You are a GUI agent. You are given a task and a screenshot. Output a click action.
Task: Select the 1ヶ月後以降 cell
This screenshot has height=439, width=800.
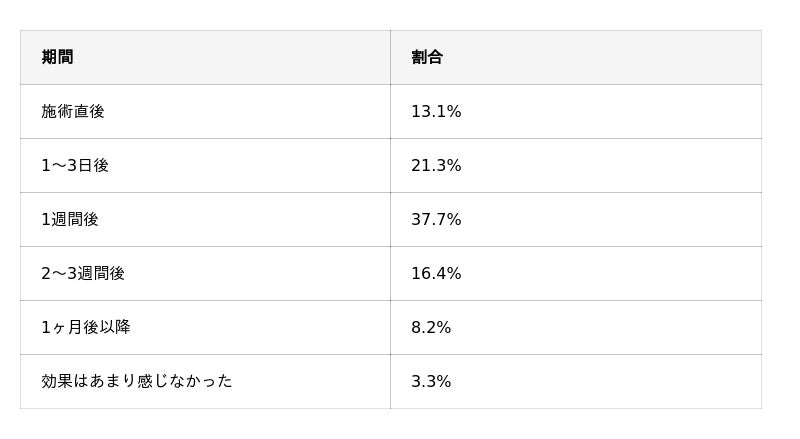86,327
